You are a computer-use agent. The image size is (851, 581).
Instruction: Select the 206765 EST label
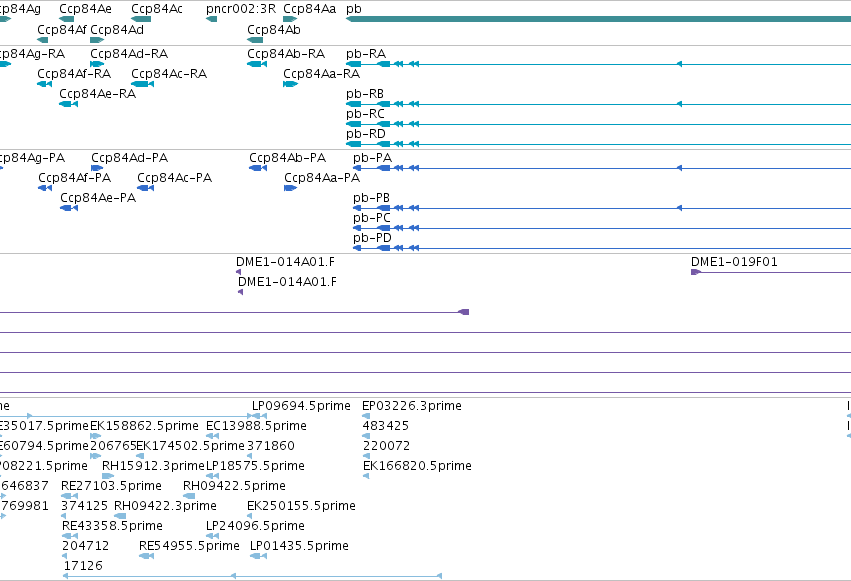pyautogui.click(x=113, y=446)
